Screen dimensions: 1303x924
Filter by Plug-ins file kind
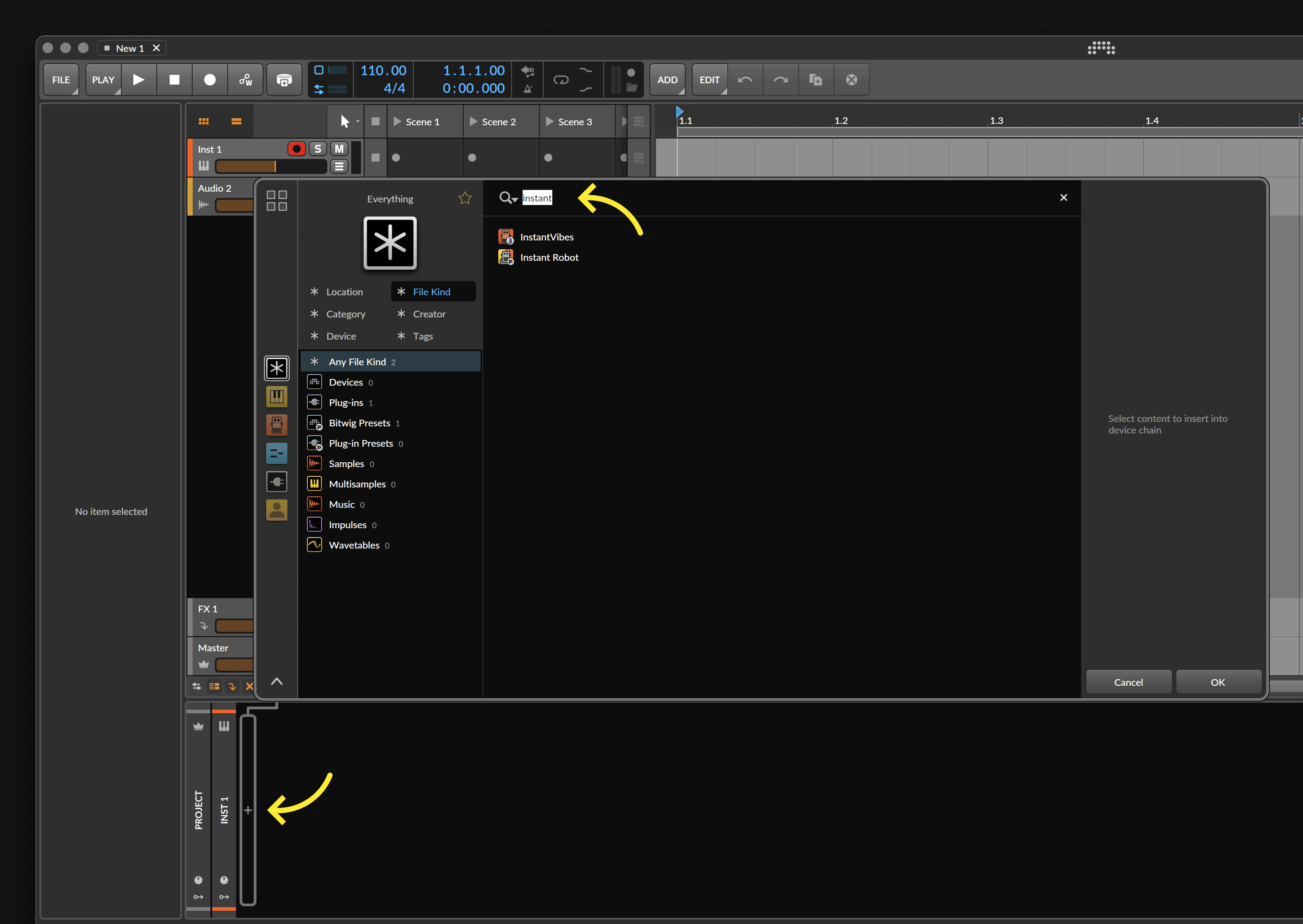pyautogui.click(x=390, y=403)
